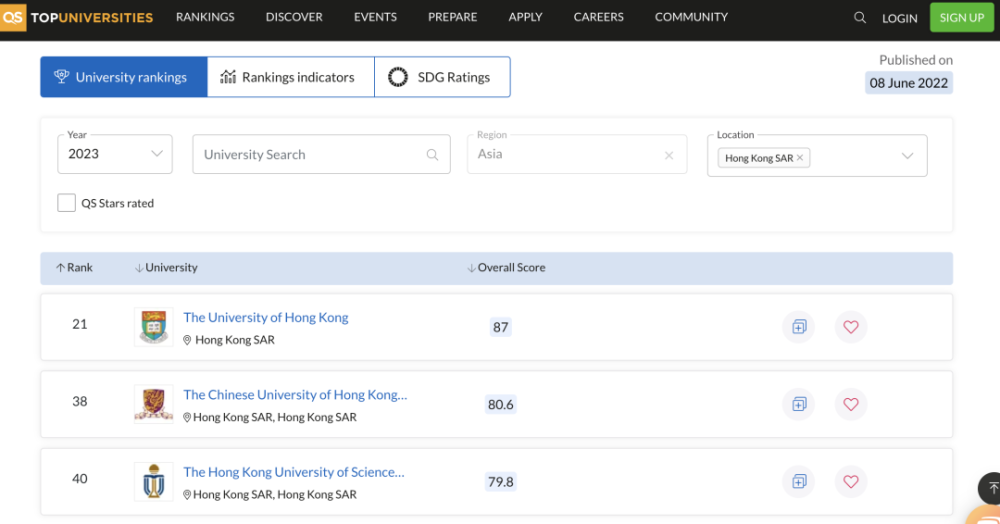
Task: Click the 08 June 2022 date
Action: (x=909, y=83)
